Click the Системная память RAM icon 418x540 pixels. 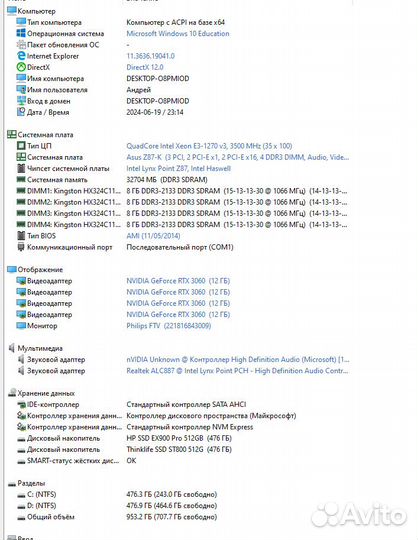point(21,179)
